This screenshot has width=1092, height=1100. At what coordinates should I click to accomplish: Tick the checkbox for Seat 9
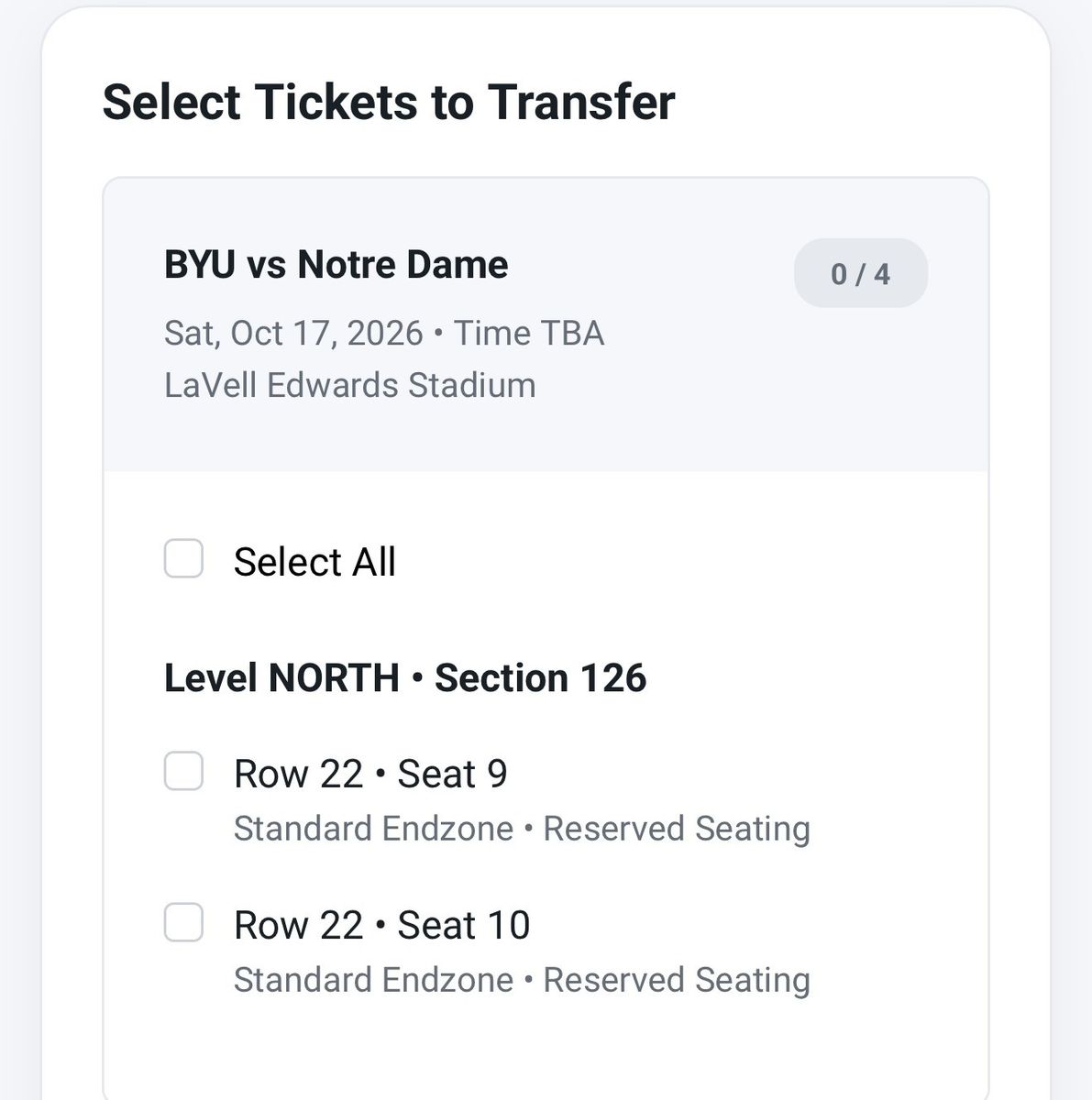pos(183,771)
